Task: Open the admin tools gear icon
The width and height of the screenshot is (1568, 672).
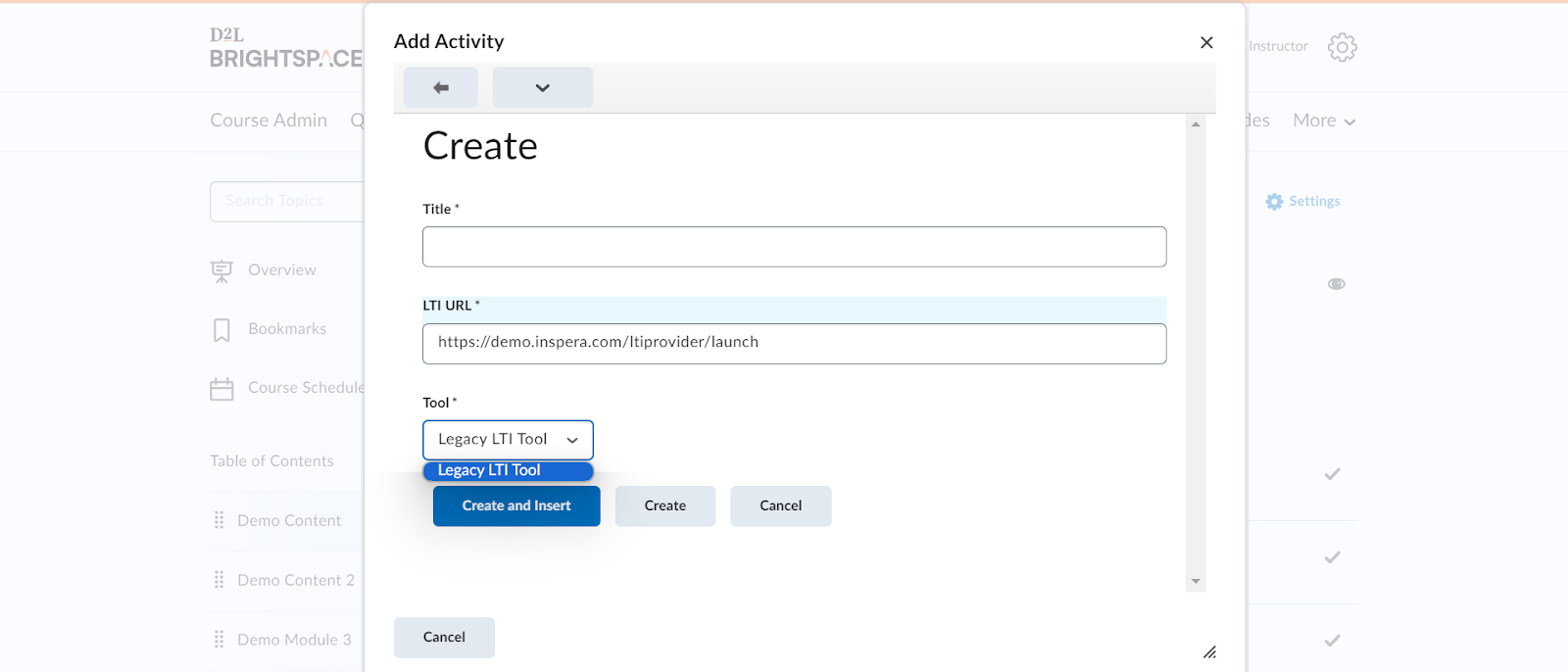Action: 1342,47
